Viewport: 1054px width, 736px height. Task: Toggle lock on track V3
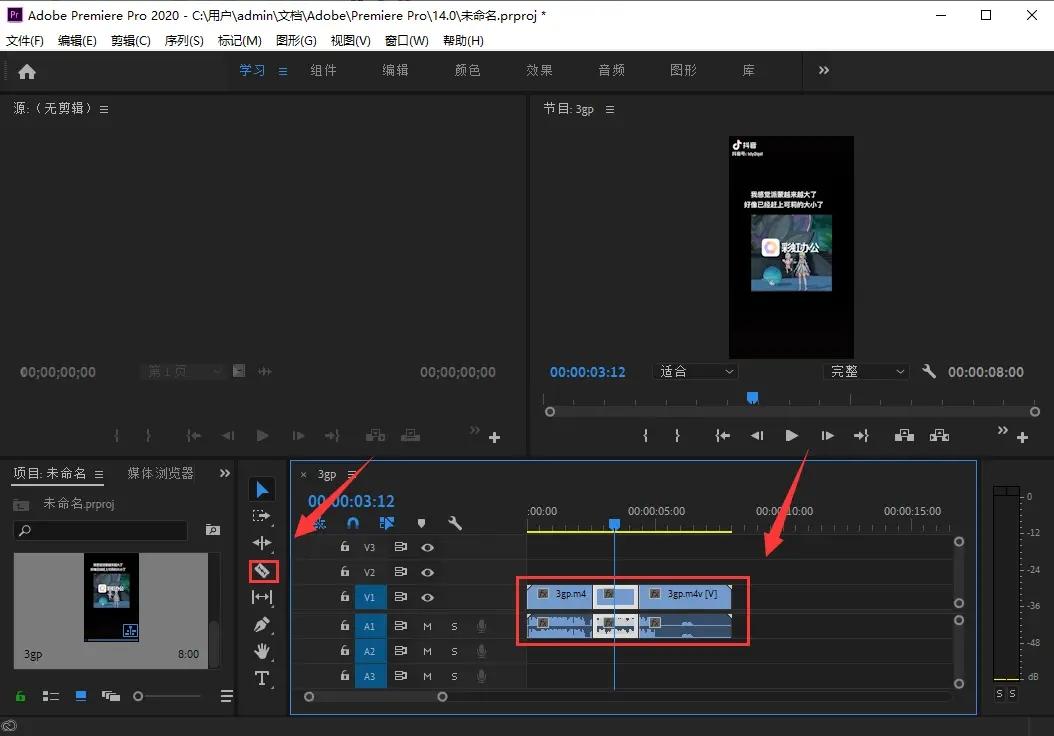pyautogui.click(x=345, y=547)
